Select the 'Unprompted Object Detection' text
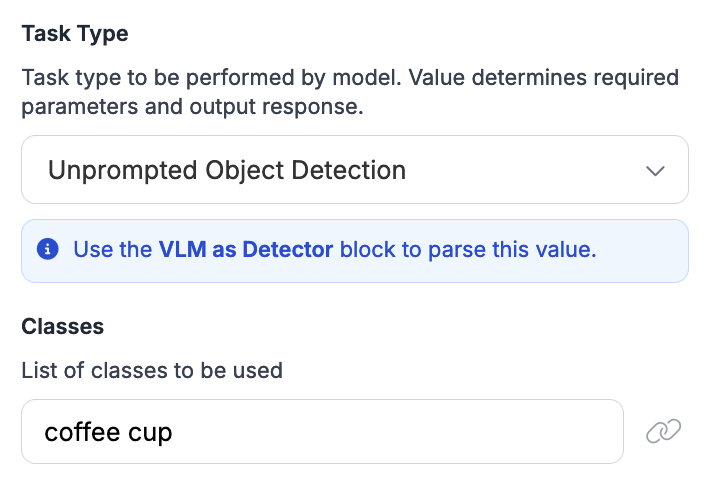The image size is (710, 490). (227, 170)
